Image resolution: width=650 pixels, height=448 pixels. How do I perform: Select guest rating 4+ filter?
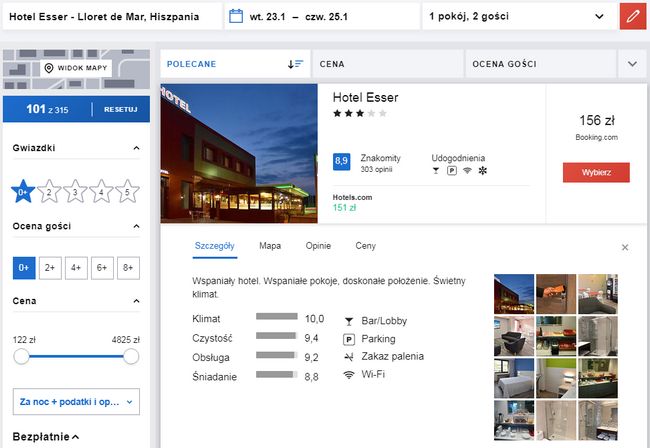click(76, 268)
